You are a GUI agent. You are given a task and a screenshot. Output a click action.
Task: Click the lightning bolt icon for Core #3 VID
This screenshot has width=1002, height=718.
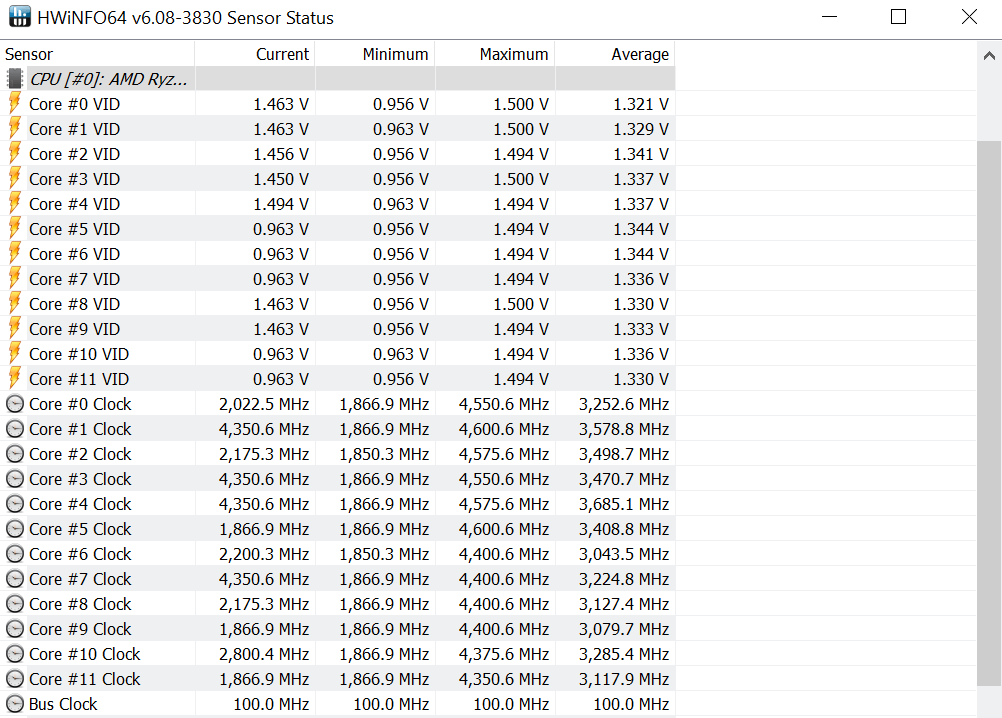tap(15, 178)
